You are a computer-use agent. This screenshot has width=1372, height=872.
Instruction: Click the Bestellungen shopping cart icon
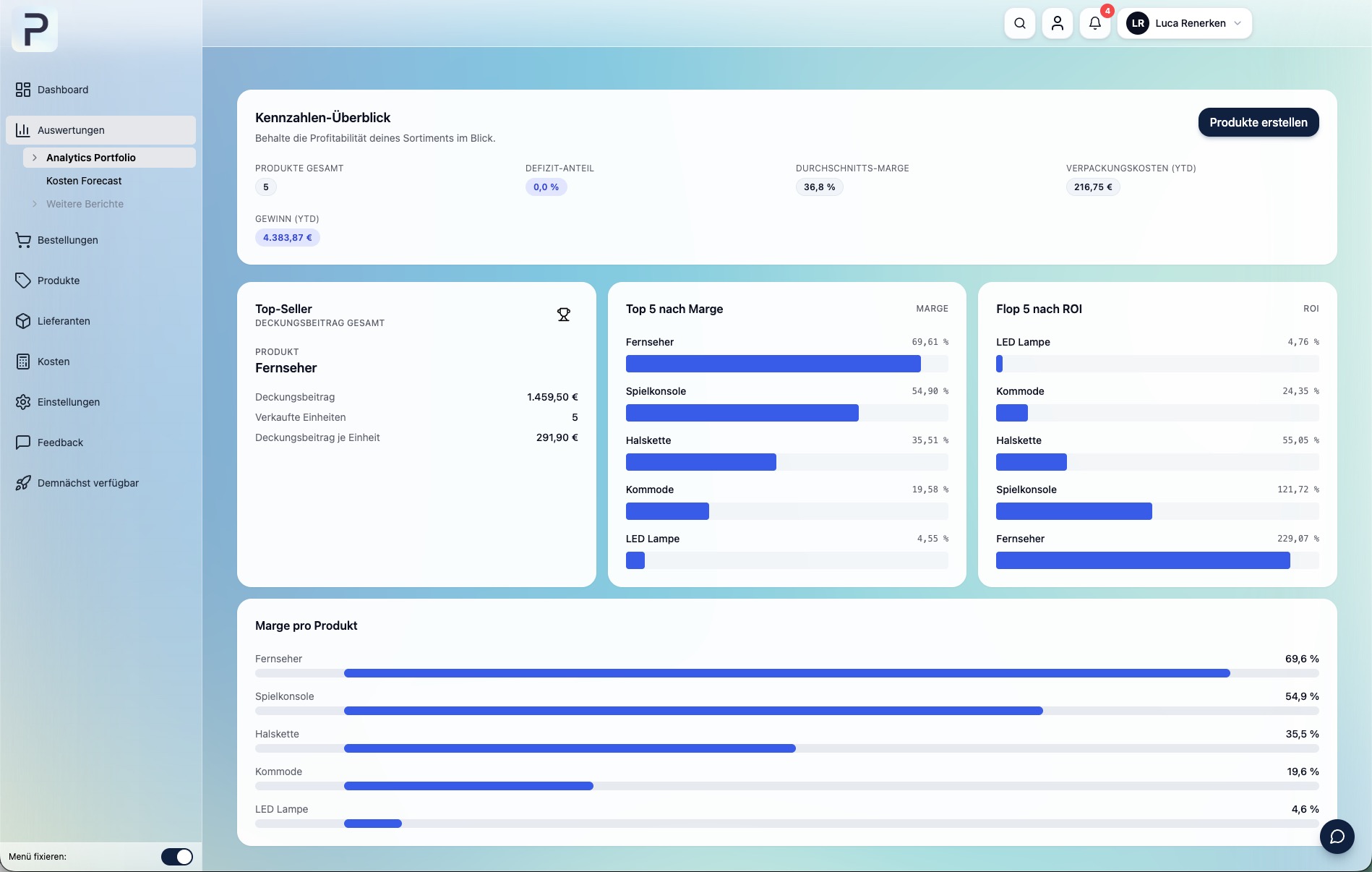click(x=23, y=240)
